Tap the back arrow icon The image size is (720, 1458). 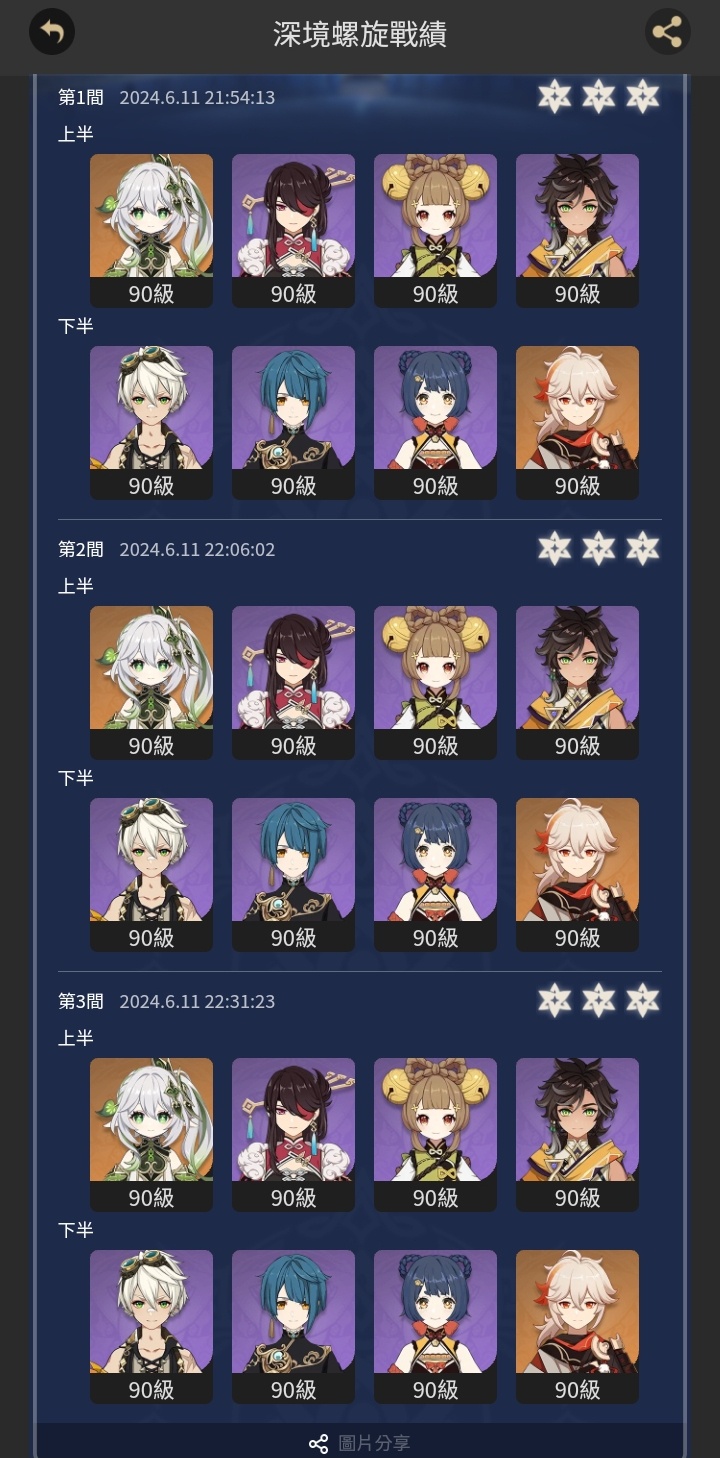pyautogui.click(x=52, y=32)
